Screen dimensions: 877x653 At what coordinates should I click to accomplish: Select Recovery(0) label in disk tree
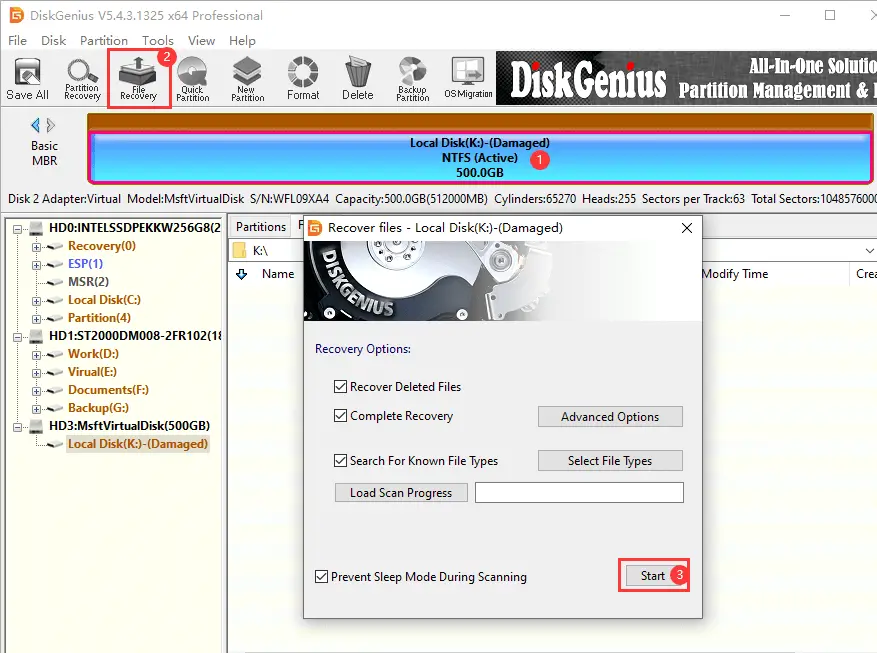[102, 246]
